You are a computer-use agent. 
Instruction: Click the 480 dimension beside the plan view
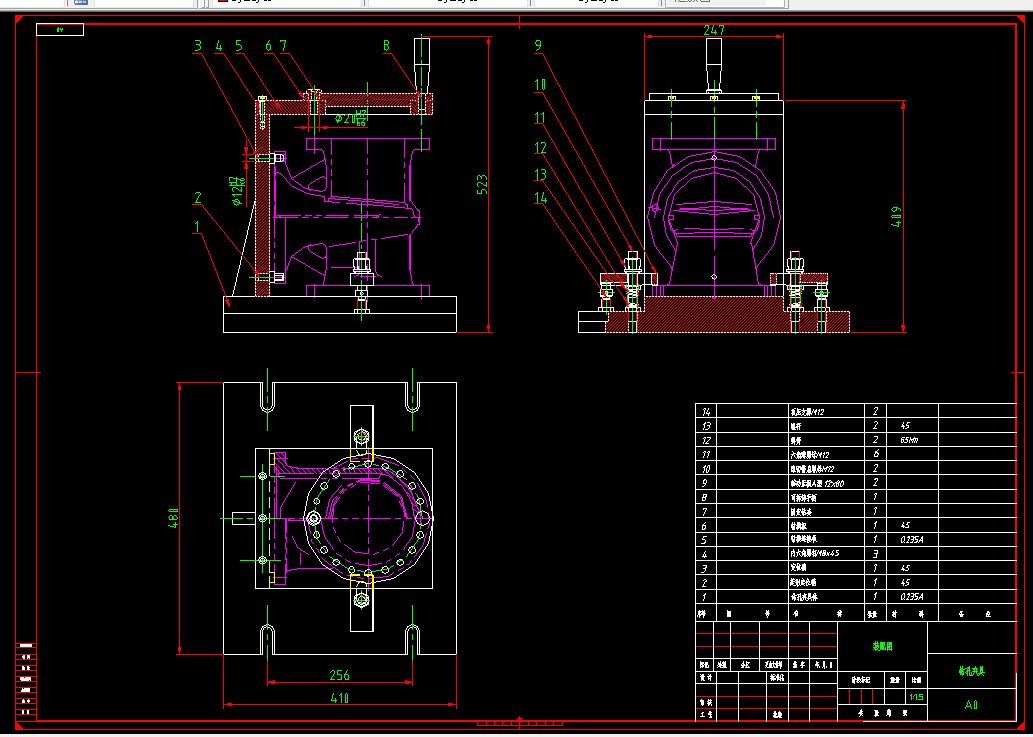click(173, 518)
